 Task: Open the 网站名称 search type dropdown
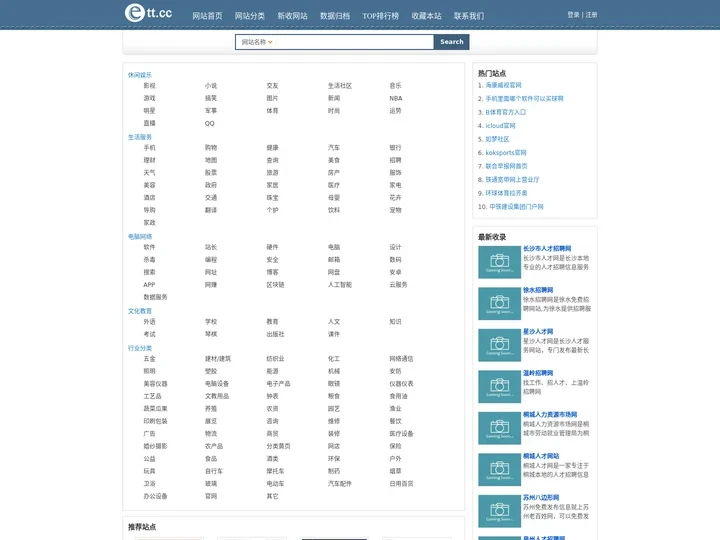pos(257,42)
